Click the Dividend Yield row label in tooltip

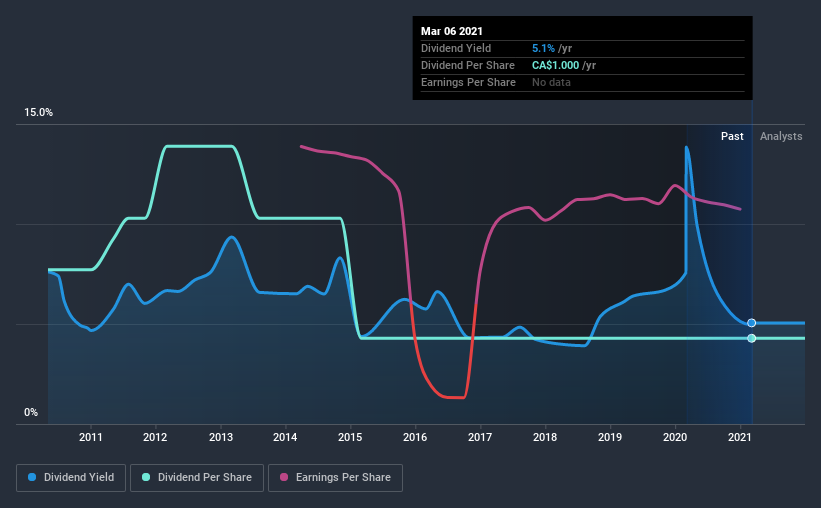pos(456,48)
